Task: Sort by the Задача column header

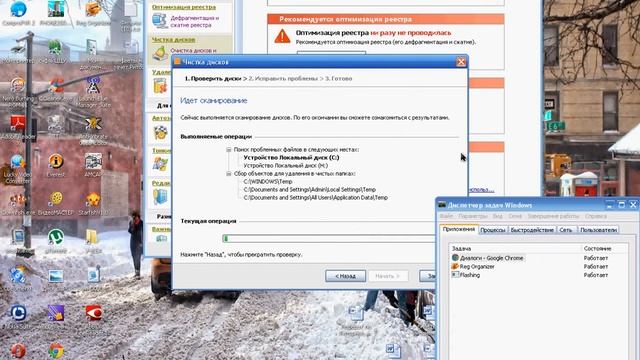Action: (x=515, y=248)
